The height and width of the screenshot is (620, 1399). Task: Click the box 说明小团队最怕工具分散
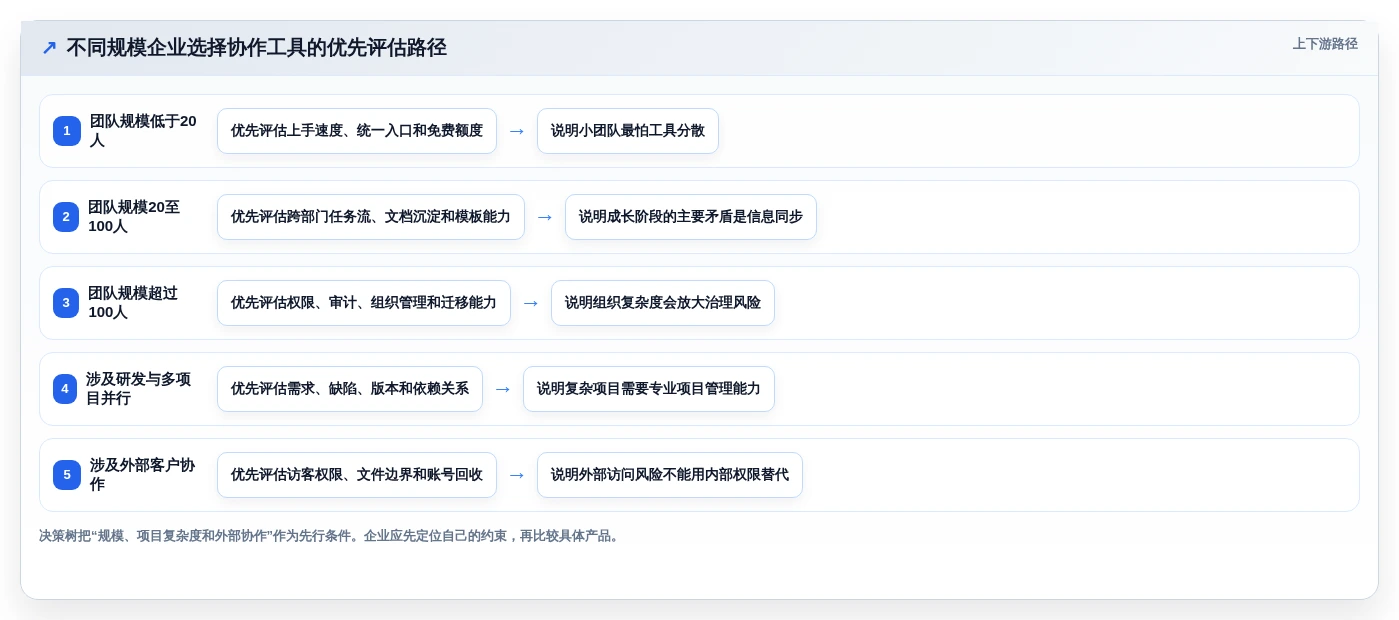click(x=628, y=131)
